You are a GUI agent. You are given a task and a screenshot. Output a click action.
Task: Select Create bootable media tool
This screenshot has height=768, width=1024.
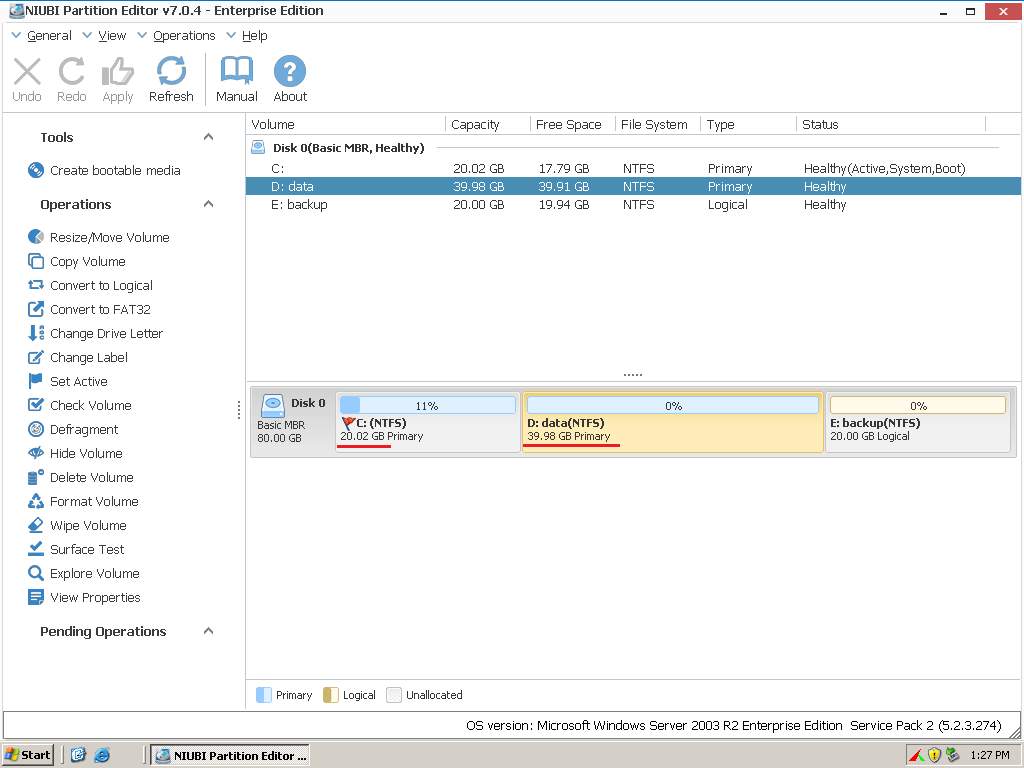104,170
